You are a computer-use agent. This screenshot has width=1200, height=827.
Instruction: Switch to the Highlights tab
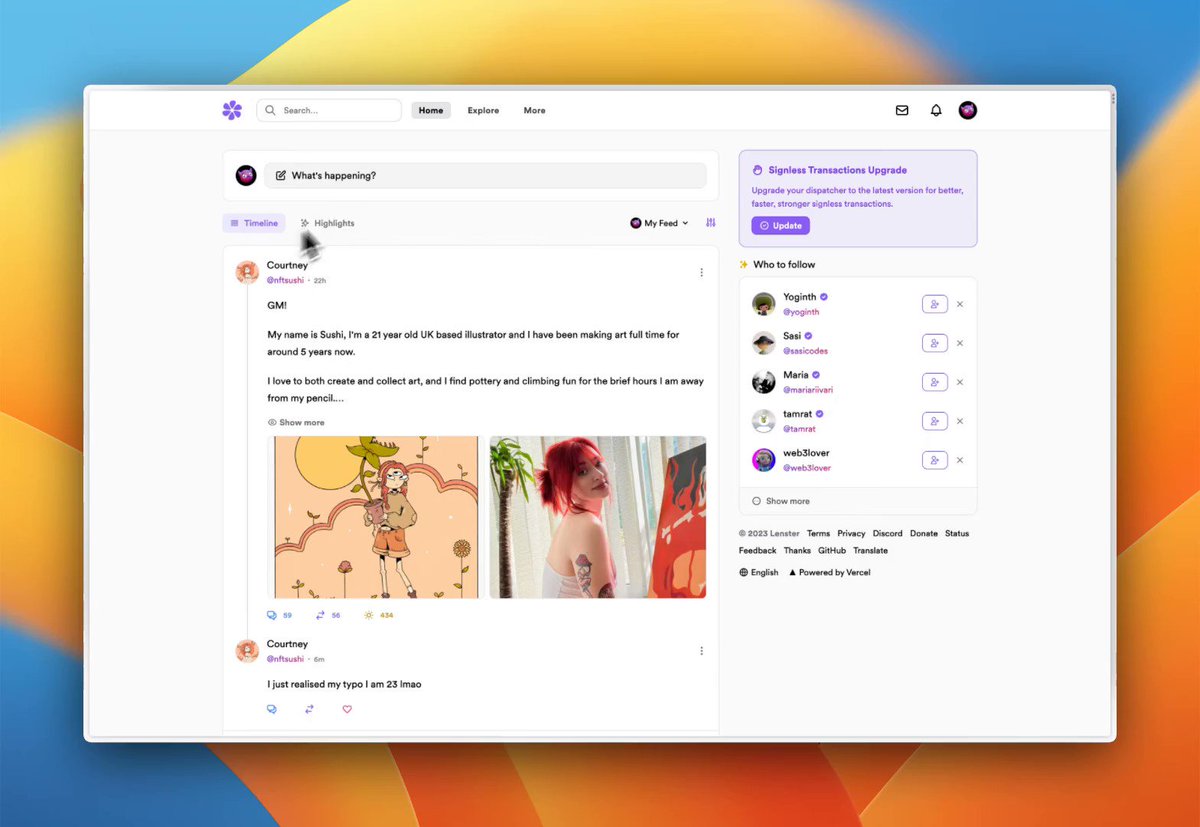(x=327, y=223)
